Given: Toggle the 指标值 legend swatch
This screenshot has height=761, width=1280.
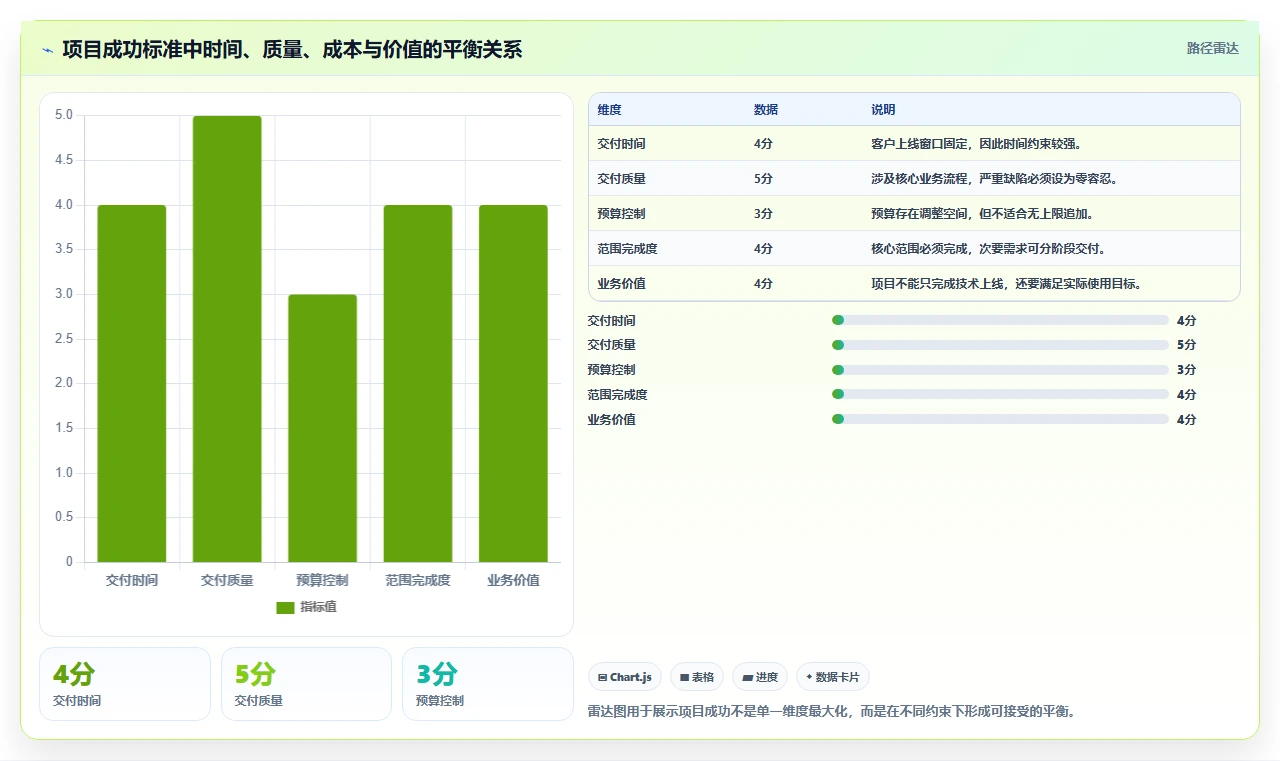Looking at the screenshot, I should click(x=286, y=608).
